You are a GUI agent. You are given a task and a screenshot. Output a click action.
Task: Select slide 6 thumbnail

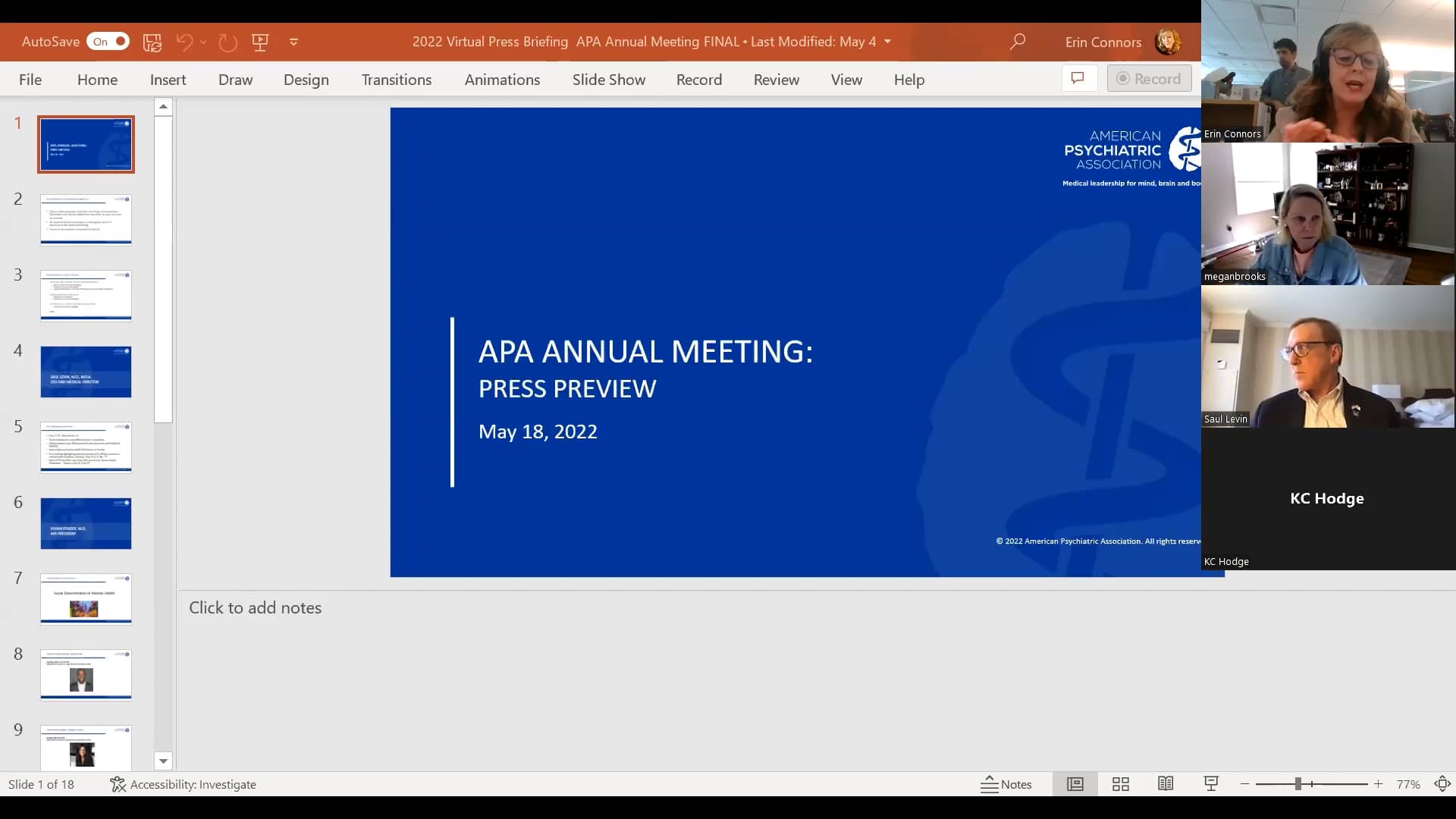click(x=86, y=523)
